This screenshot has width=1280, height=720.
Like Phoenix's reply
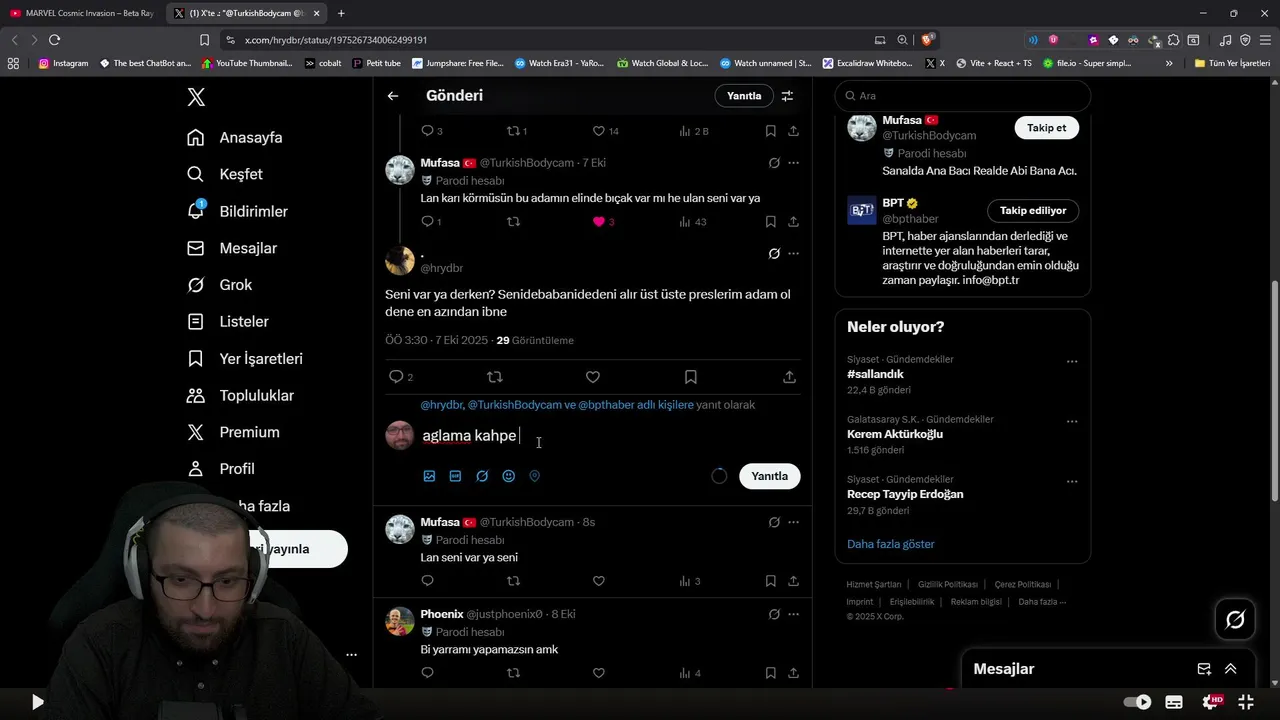point(599,673)
